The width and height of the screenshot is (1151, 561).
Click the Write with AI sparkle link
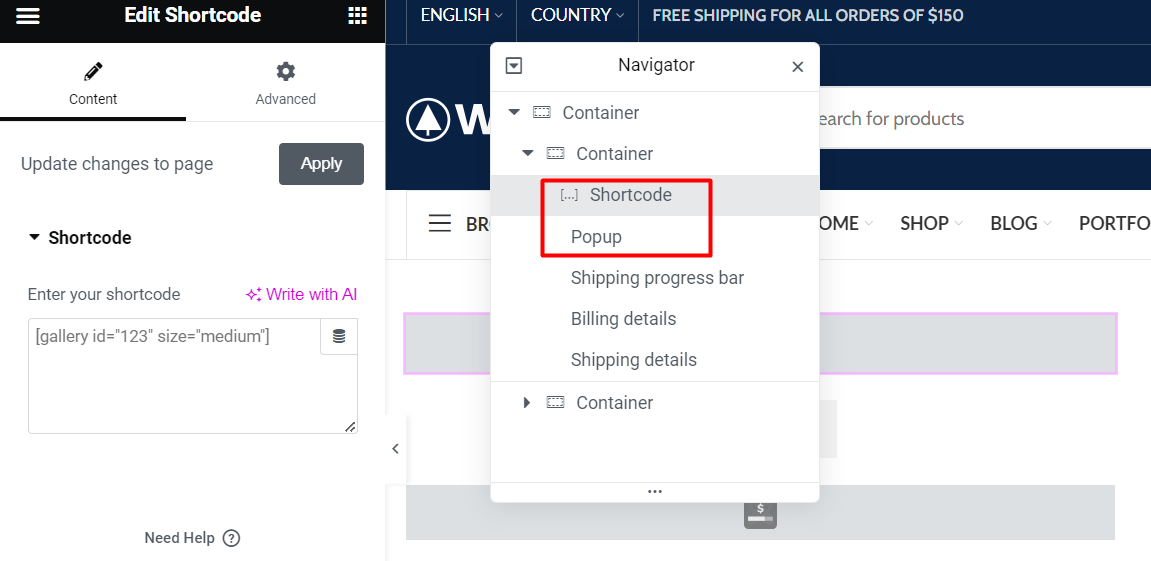pos(301,294)
